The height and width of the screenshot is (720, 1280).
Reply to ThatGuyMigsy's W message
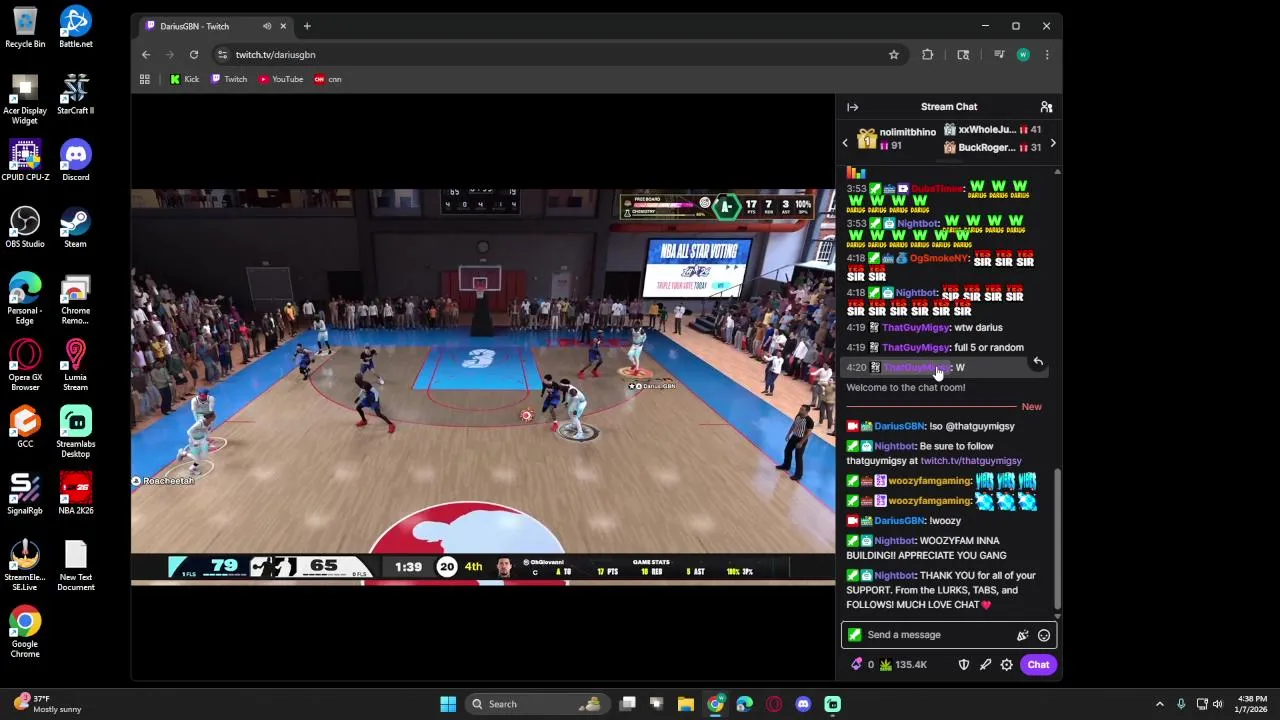tap(1038, 362)
